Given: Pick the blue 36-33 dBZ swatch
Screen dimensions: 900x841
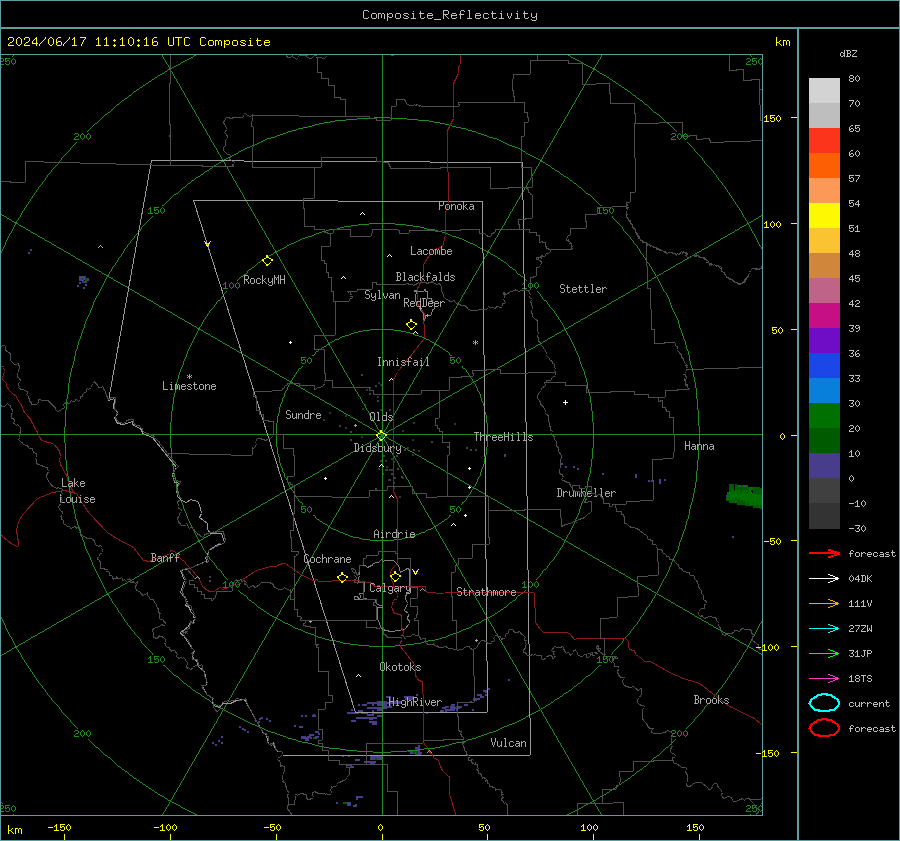Looking at the screenshot, I should coord(824,366).
